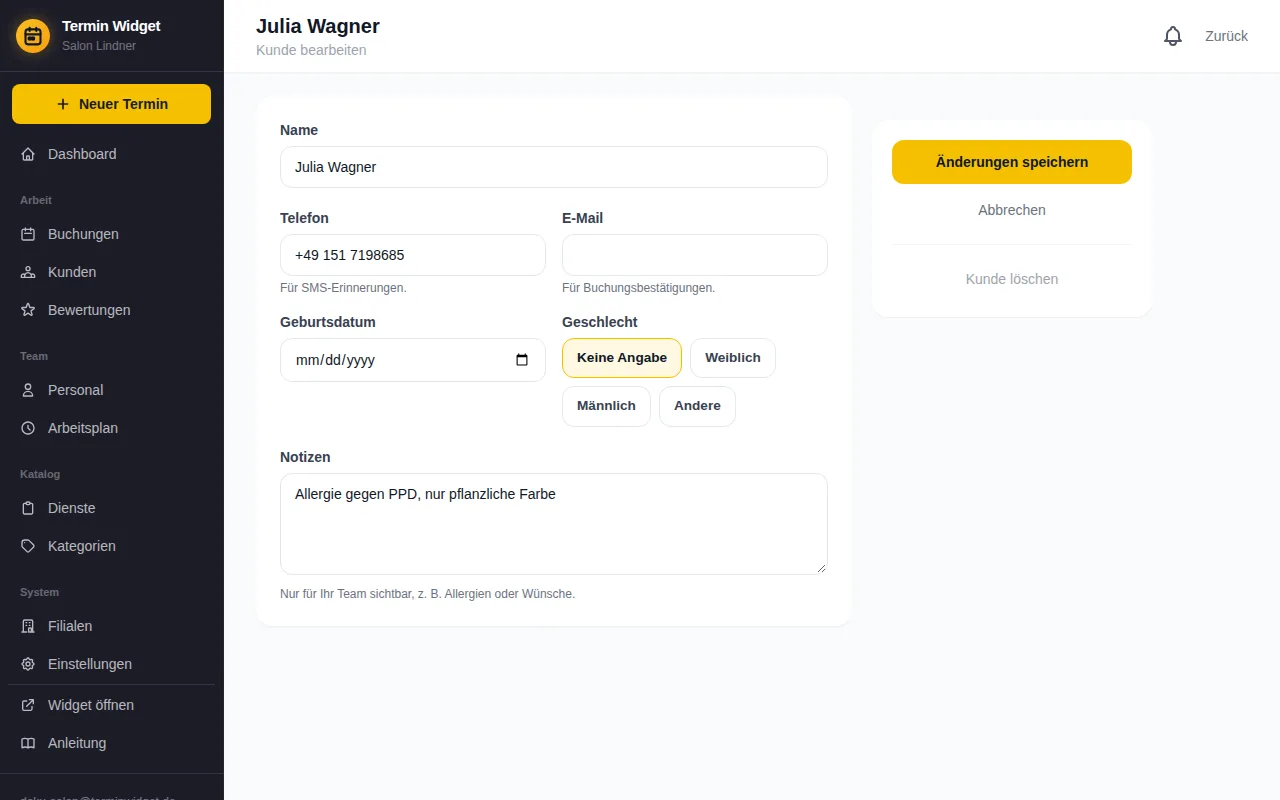Click the Geburtsdatum date field
Viewport: 1280px width, 800px height.
tap(413, 360)
